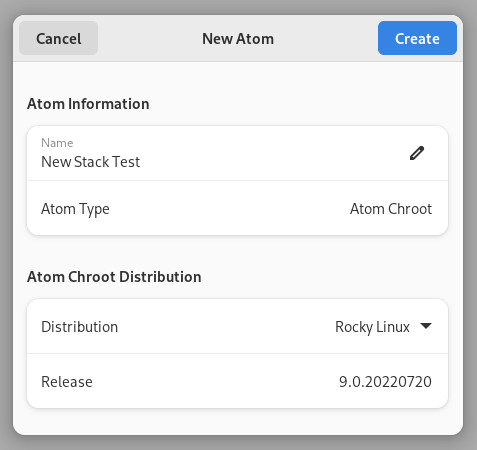Click the New Atom dialog title
477x450 pixels.
pyautogui.click(x=238, y=39)
